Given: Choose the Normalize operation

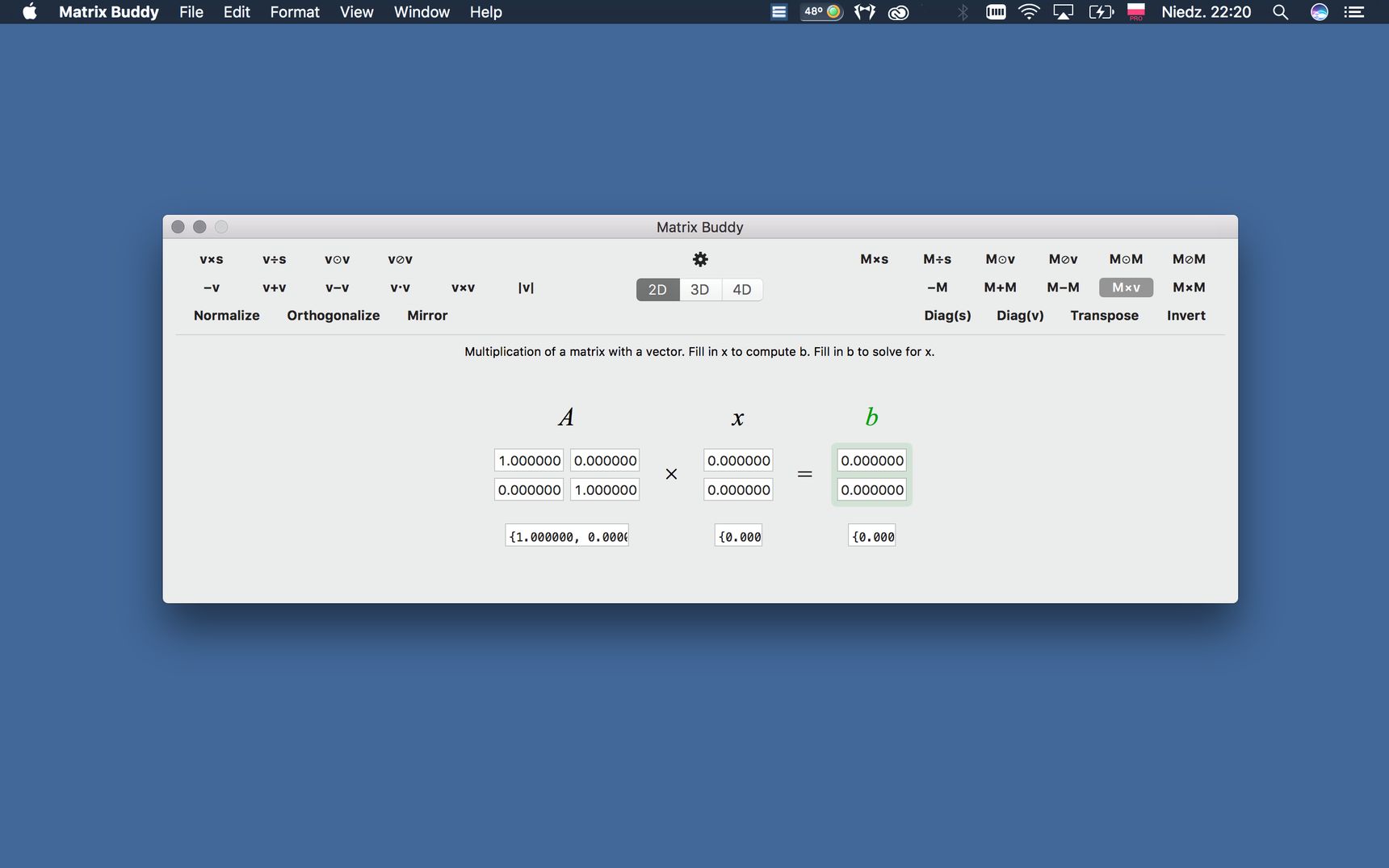Looking at the screenshot, I should pos(227,316).
